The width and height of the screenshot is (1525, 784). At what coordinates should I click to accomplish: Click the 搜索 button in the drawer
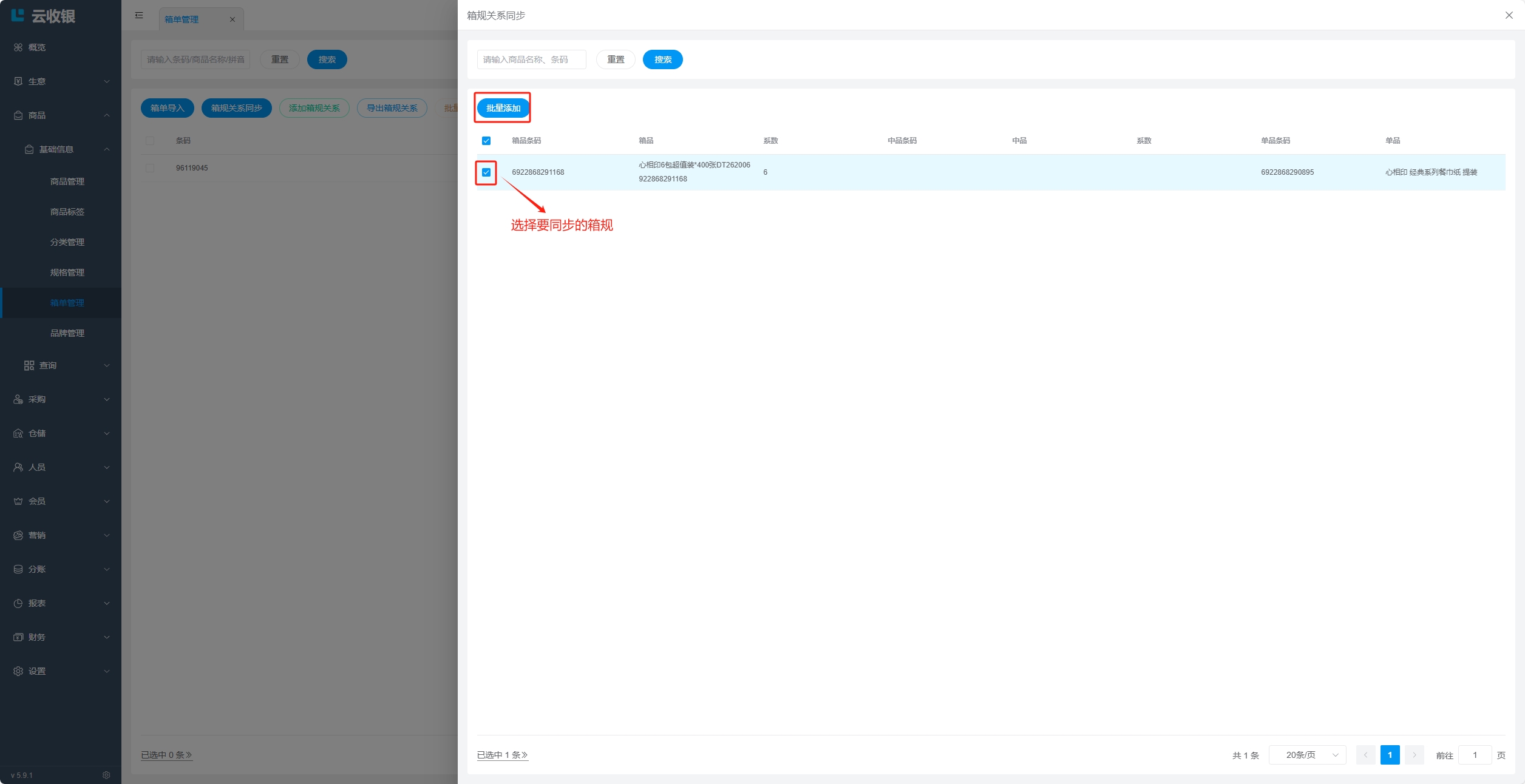(x=662, y=59)
